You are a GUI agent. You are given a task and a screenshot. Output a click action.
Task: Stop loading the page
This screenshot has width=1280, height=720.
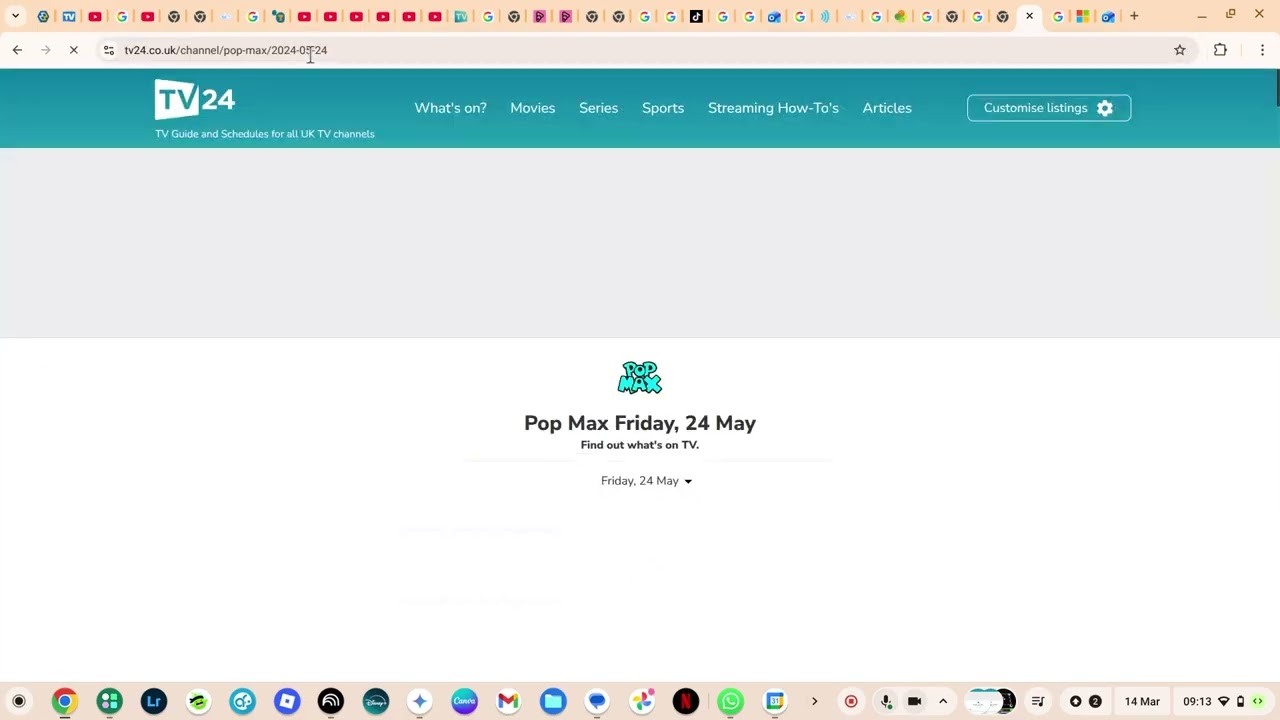[74, 50]
